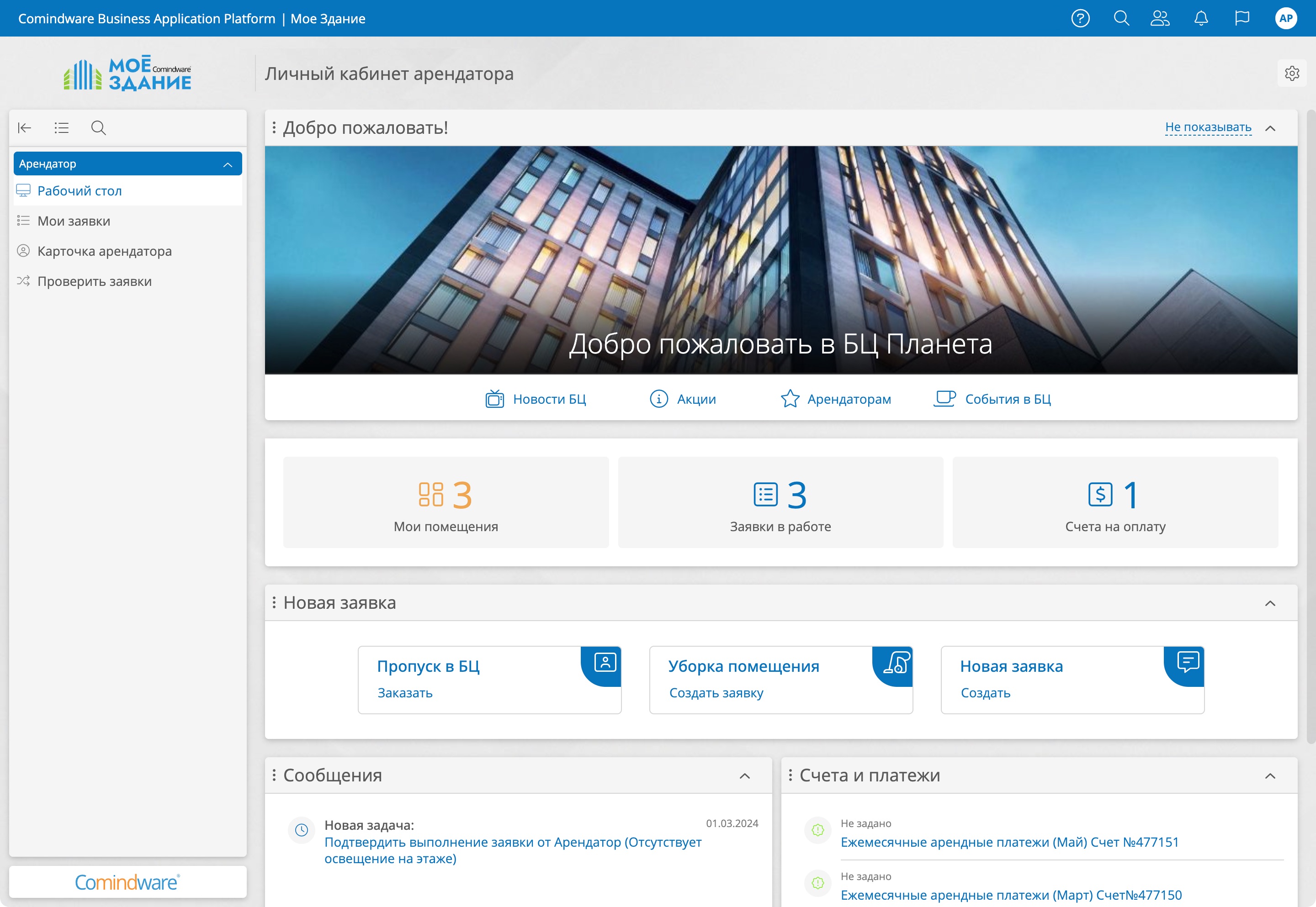The height and width of the screenshot is (907, 1316).
Task: Open the Акции link
Action: pos(696,399)
